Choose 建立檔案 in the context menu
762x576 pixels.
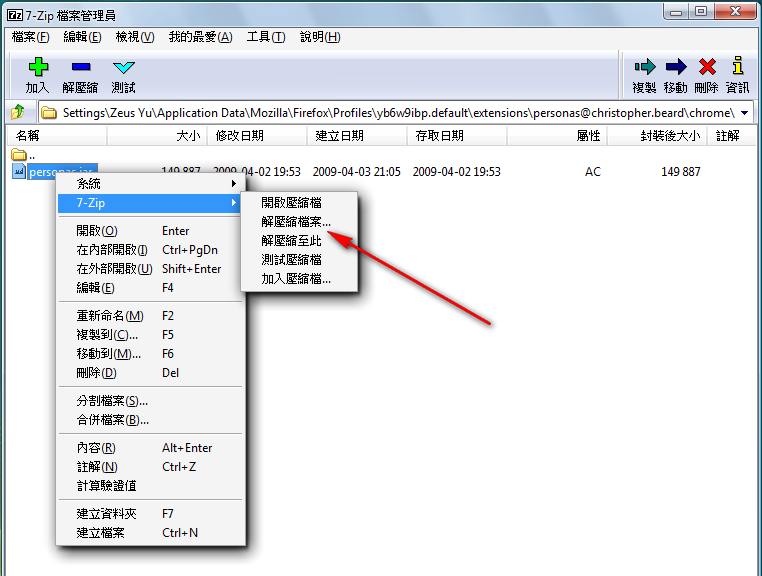[x=150, y=533]
